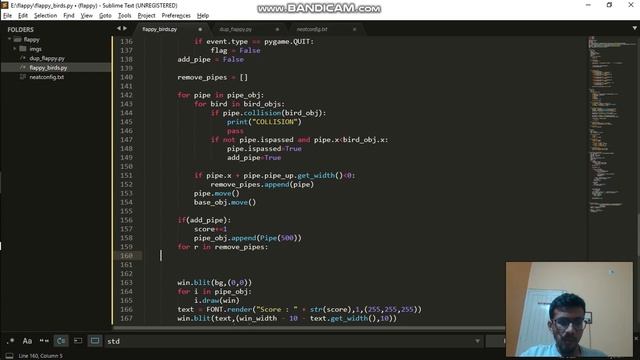Image resolution: width=640 pixels, height=360 pixels.
Task: Close the dup_flappy.py tab via unsaved dot
Action: click(277, 29)
